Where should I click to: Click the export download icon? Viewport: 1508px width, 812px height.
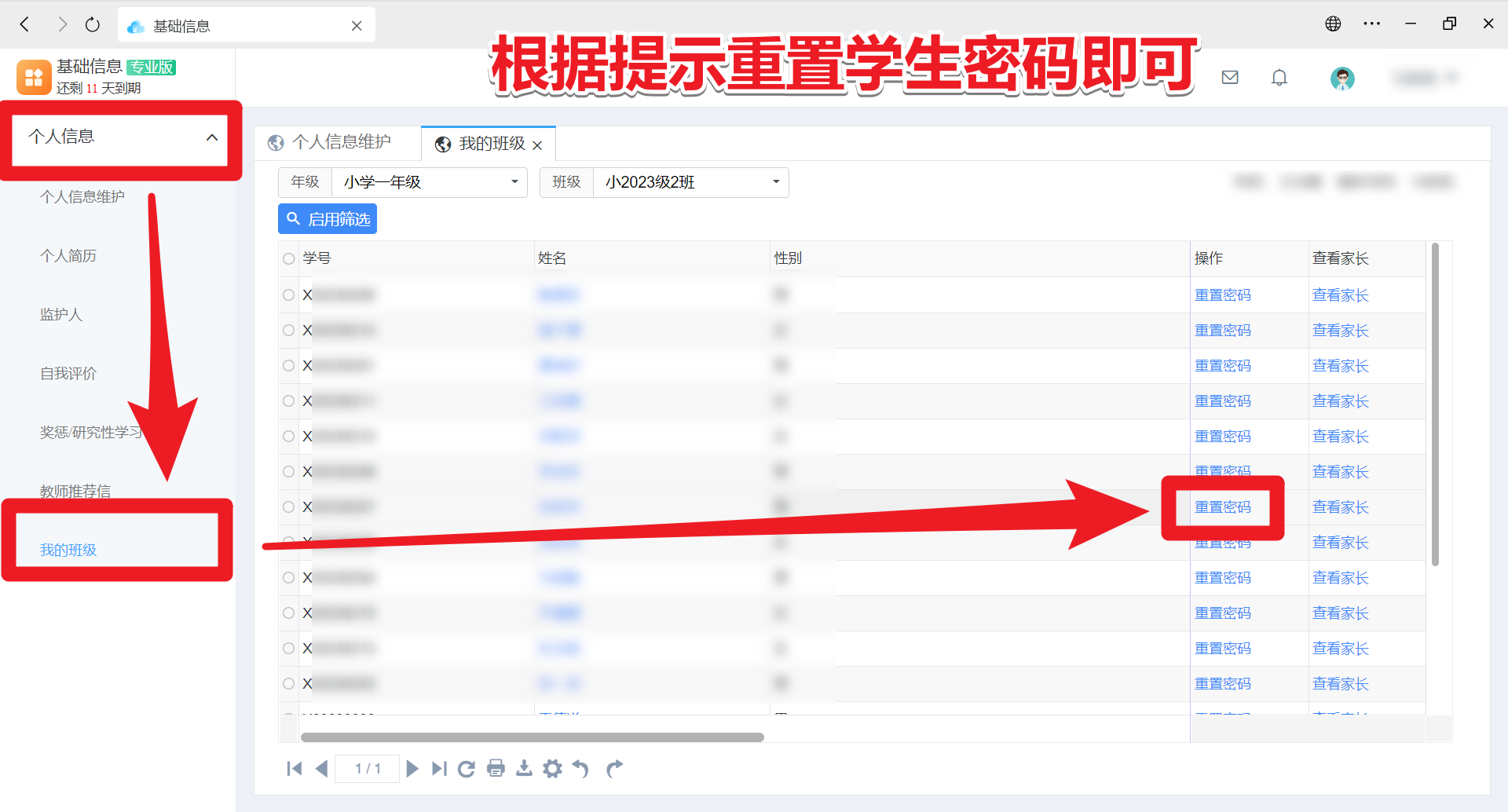click(524, 768)
